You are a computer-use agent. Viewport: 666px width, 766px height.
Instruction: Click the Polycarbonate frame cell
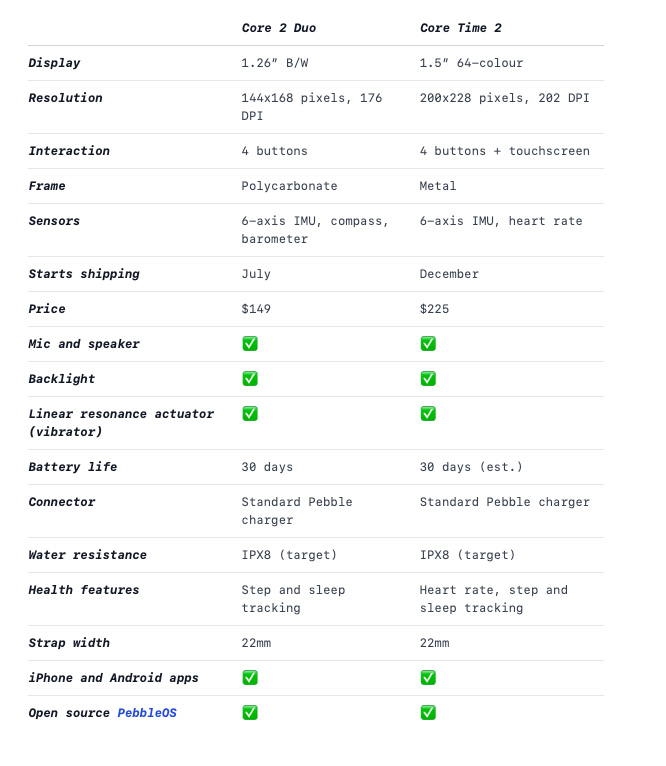[x=289, y=186]
